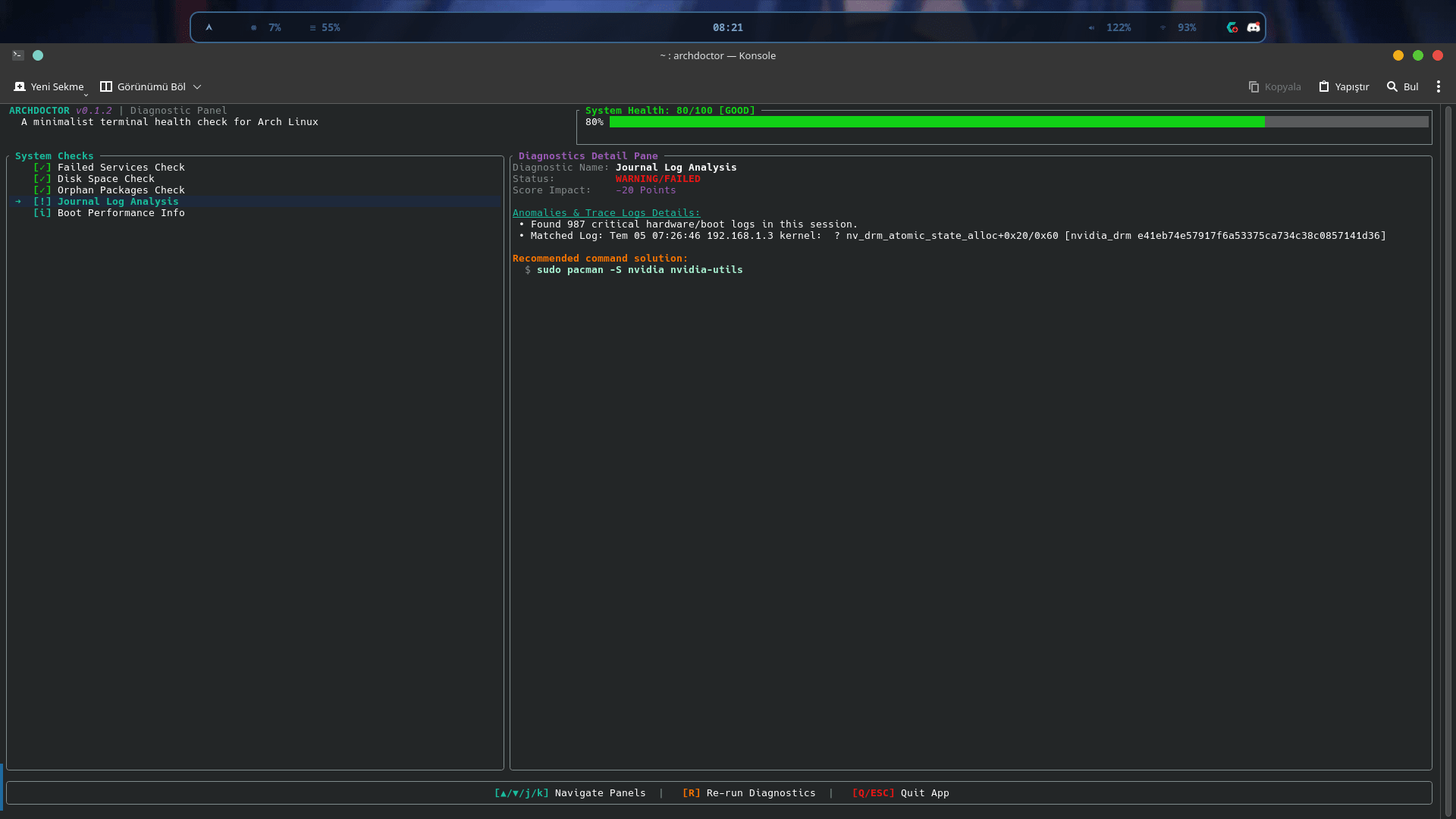Select the Journal Log Analysis row
Screen dimensions: 1456x819
[255, 202]
